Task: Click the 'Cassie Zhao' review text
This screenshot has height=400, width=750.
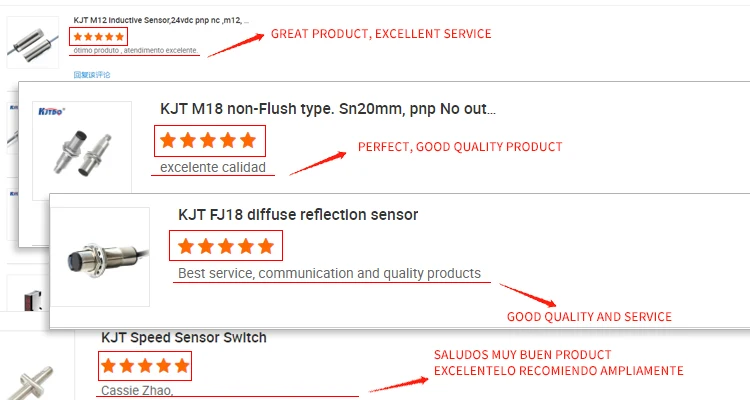Action: tap(137, 390)
